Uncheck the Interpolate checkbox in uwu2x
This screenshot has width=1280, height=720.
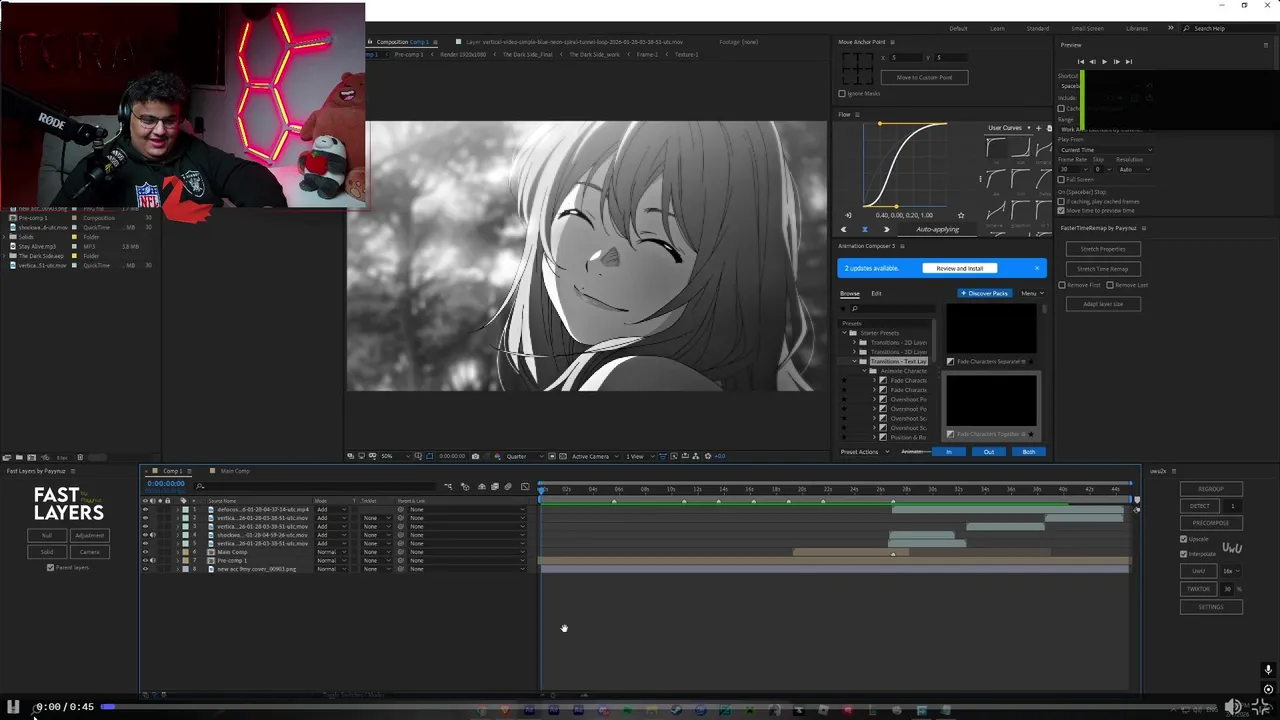tap(1184, 553)
